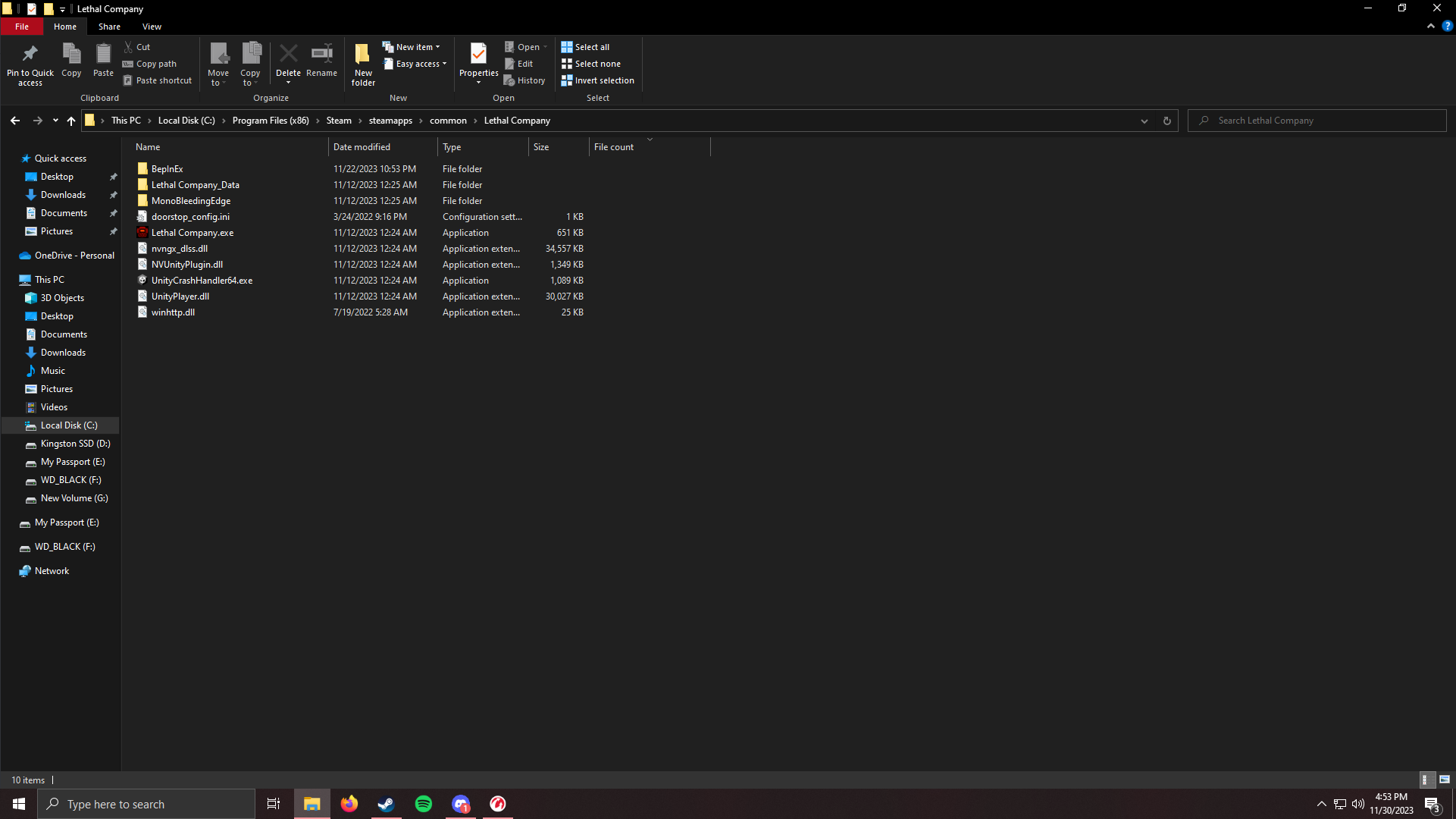Collapse the ribbon with the chevron
This screenshot has height=819, width=1456.
1430,26
